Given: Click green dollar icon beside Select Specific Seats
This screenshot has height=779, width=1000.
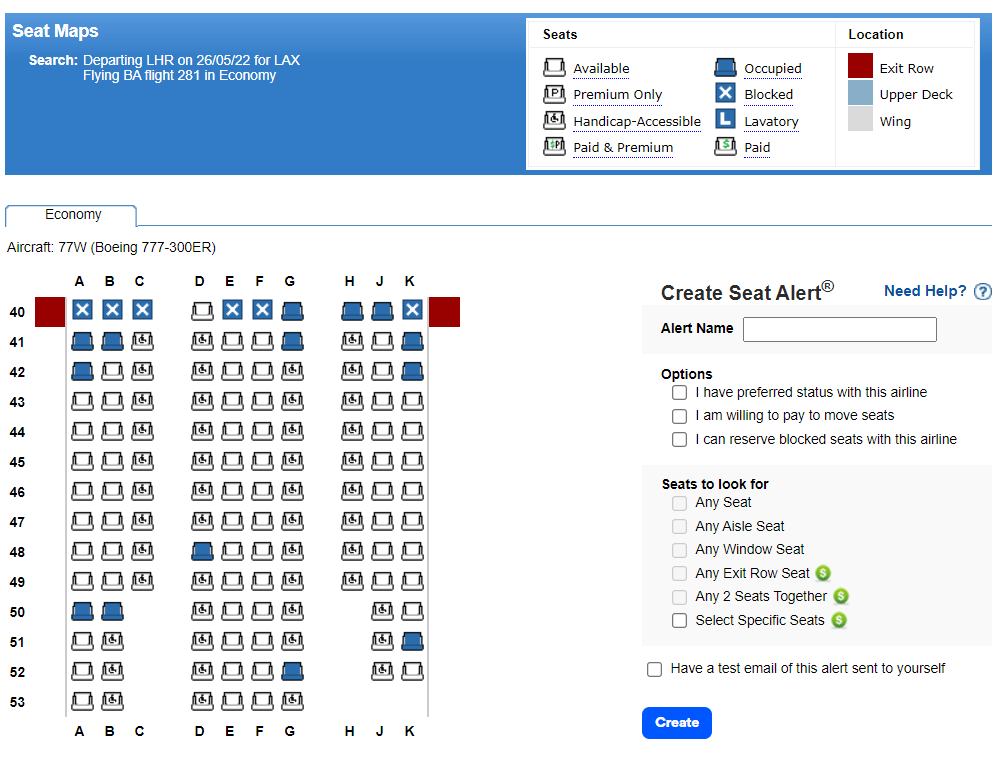Looking at the screenshot, I should 839,620.
